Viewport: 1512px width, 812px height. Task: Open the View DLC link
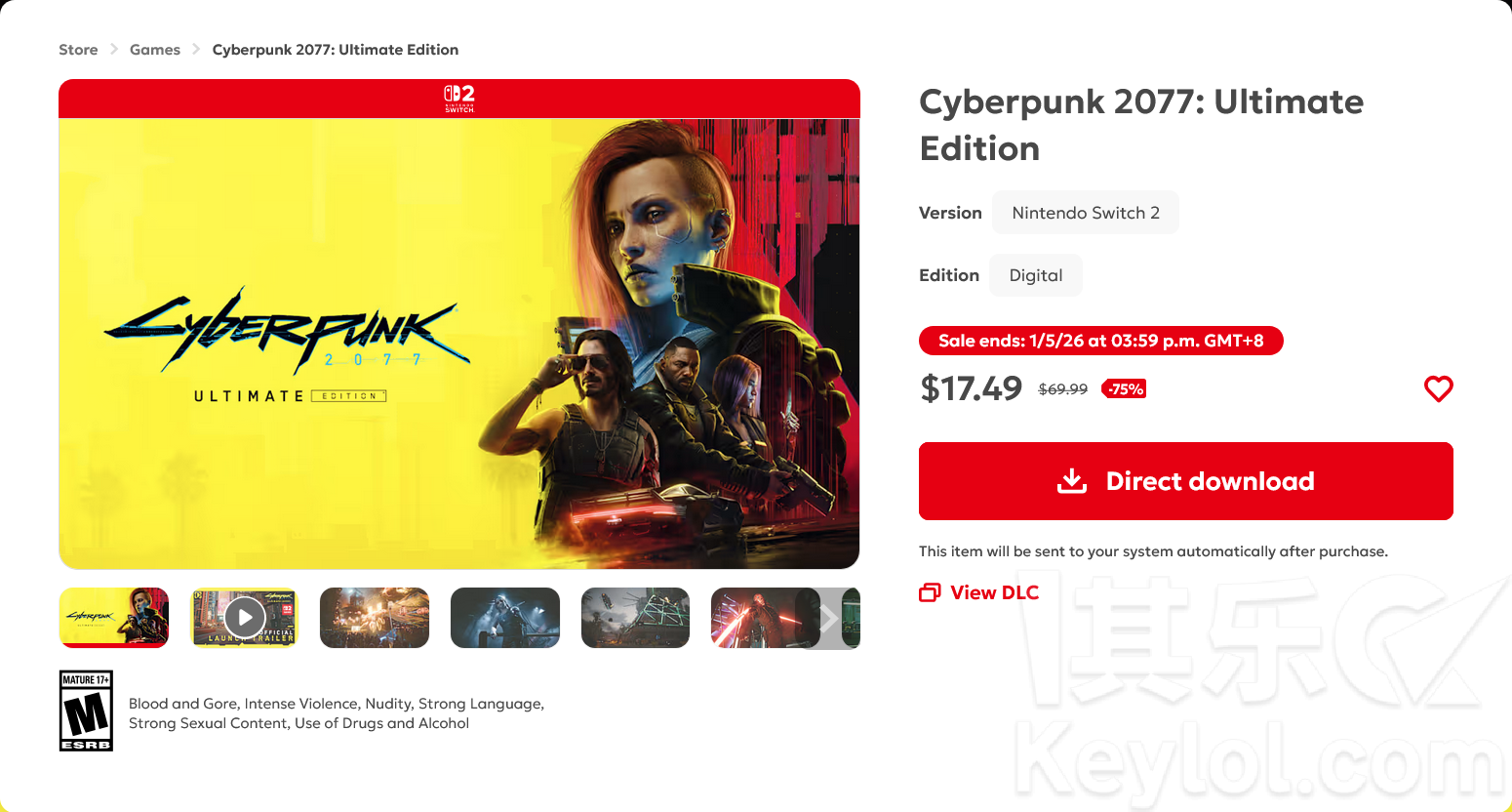click(979, 592)
